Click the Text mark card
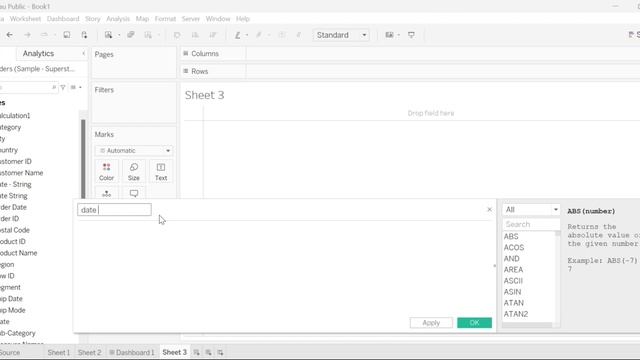The width and height of the screenshot is (640, 360). tap(161, 172)
